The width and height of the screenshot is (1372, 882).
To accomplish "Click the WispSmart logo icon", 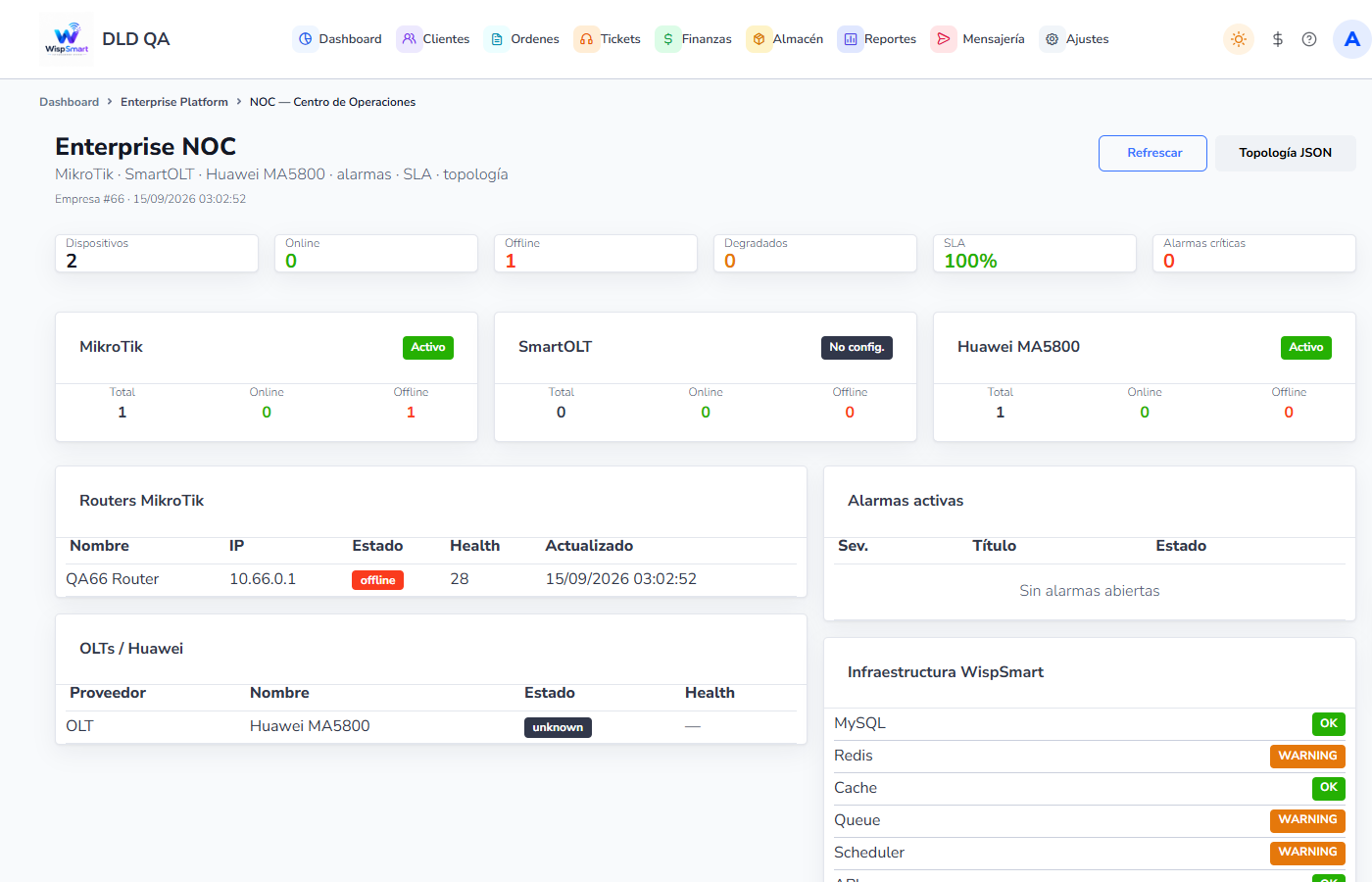I will tap(67, 39).
